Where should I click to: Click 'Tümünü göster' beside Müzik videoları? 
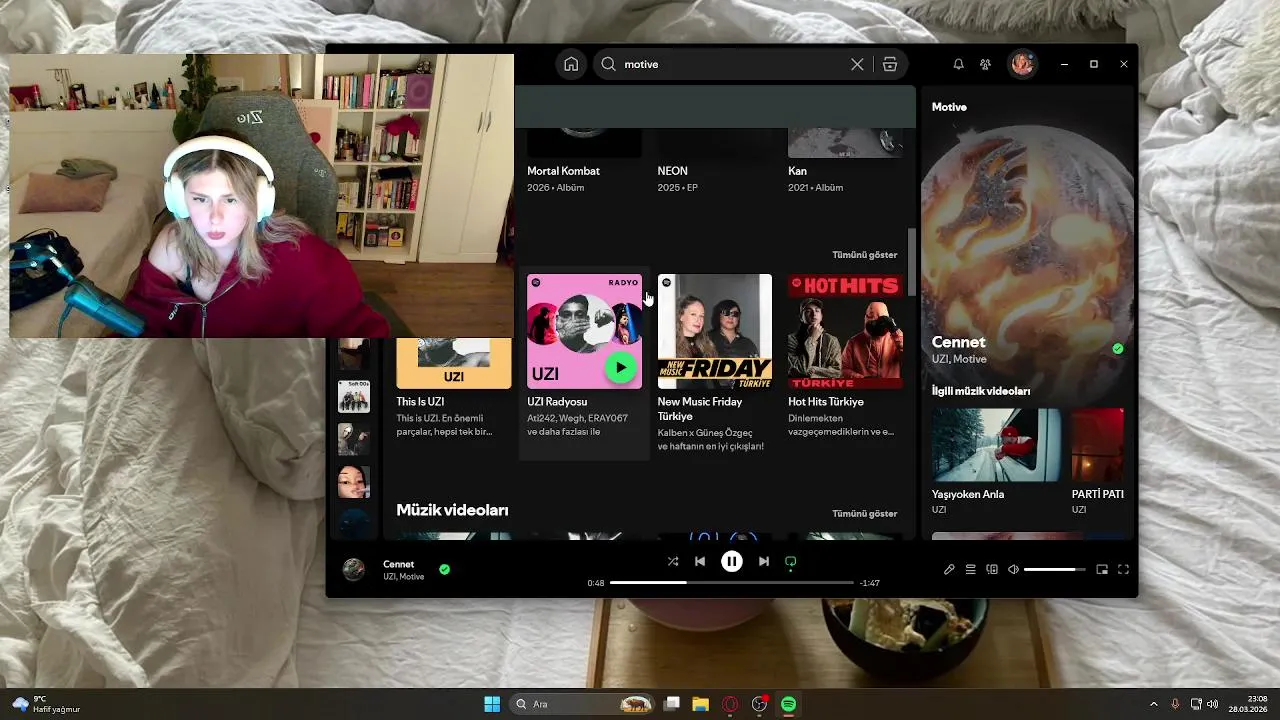[x=864, y=514]
